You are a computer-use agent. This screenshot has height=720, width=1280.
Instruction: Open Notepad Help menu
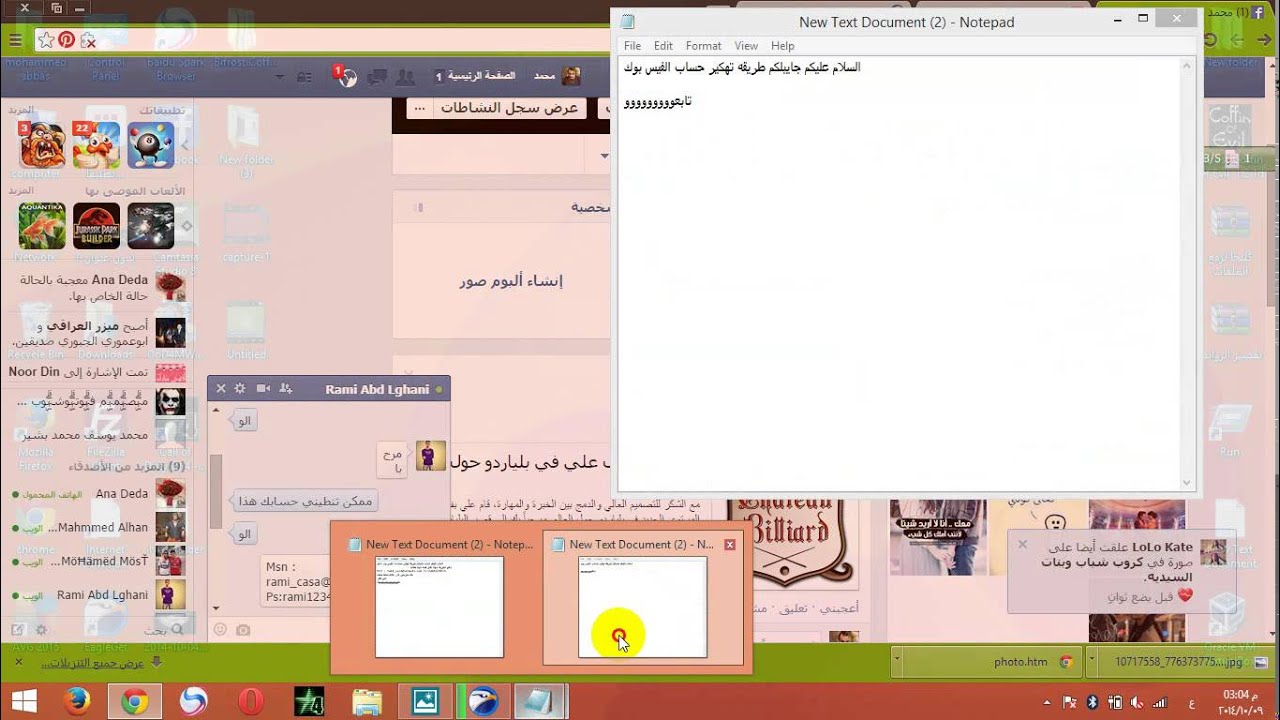783,46
